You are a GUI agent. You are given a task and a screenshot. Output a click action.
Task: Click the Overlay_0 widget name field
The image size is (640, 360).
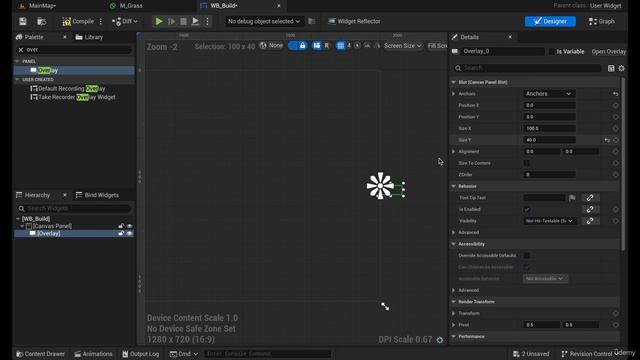pyautogui.click(x=503, y=51)
